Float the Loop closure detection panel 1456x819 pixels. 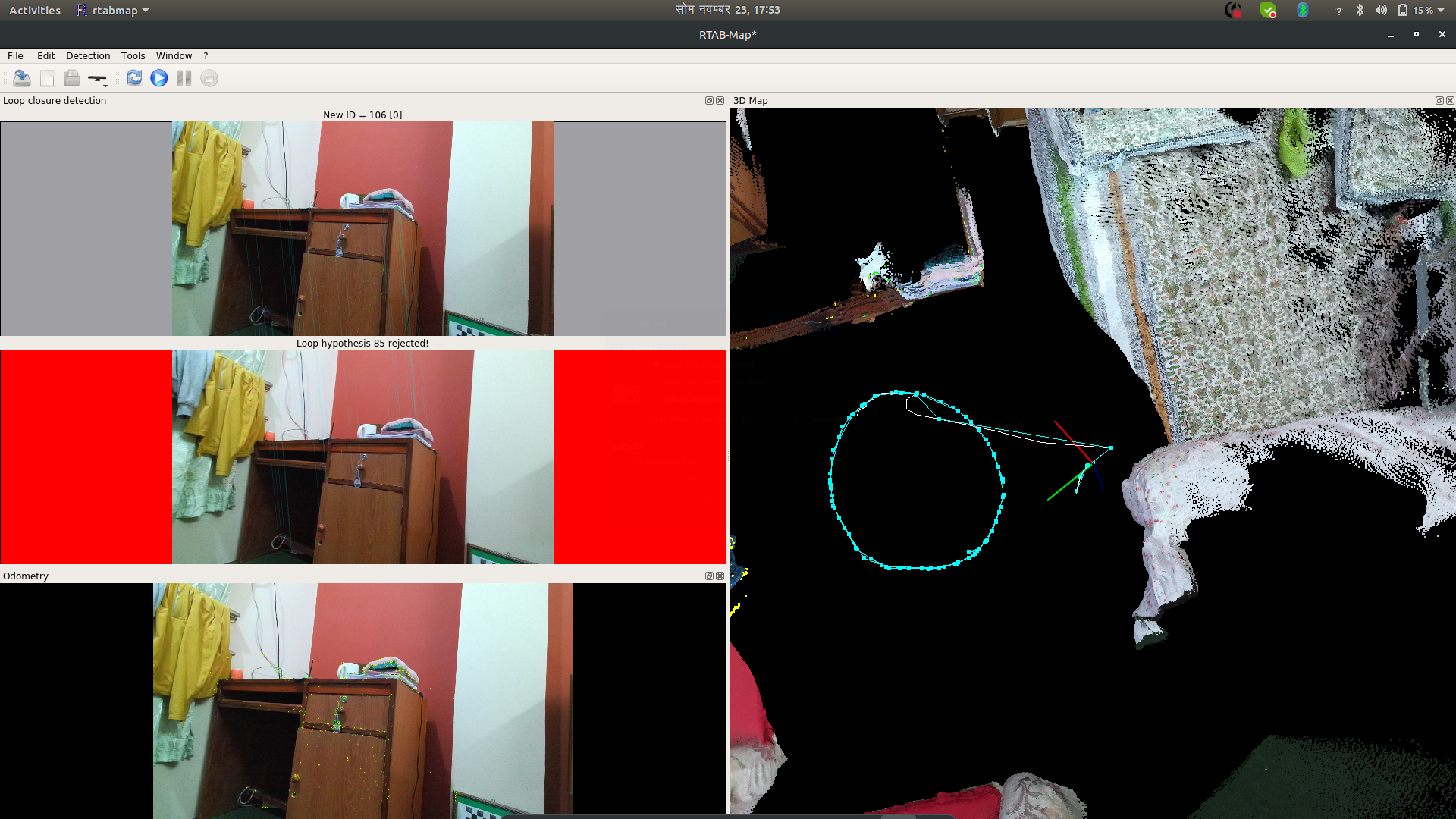coord(709,100)
